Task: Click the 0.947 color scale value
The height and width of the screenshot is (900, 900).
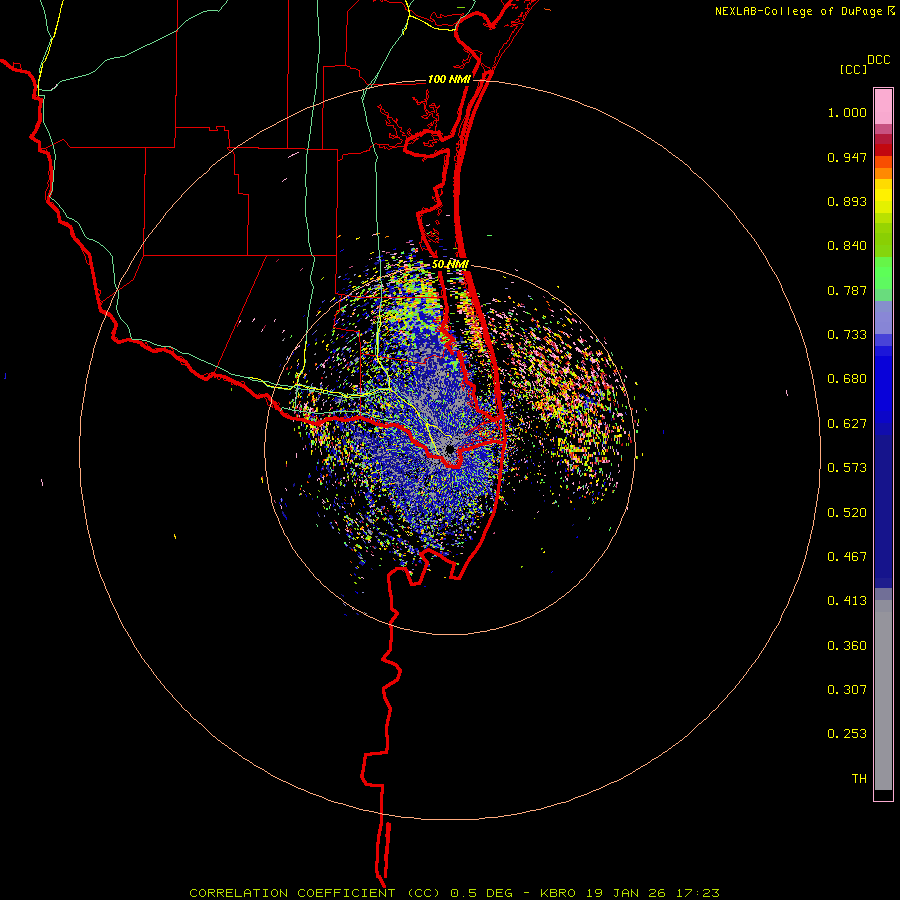Action: (x=847, y=157)
